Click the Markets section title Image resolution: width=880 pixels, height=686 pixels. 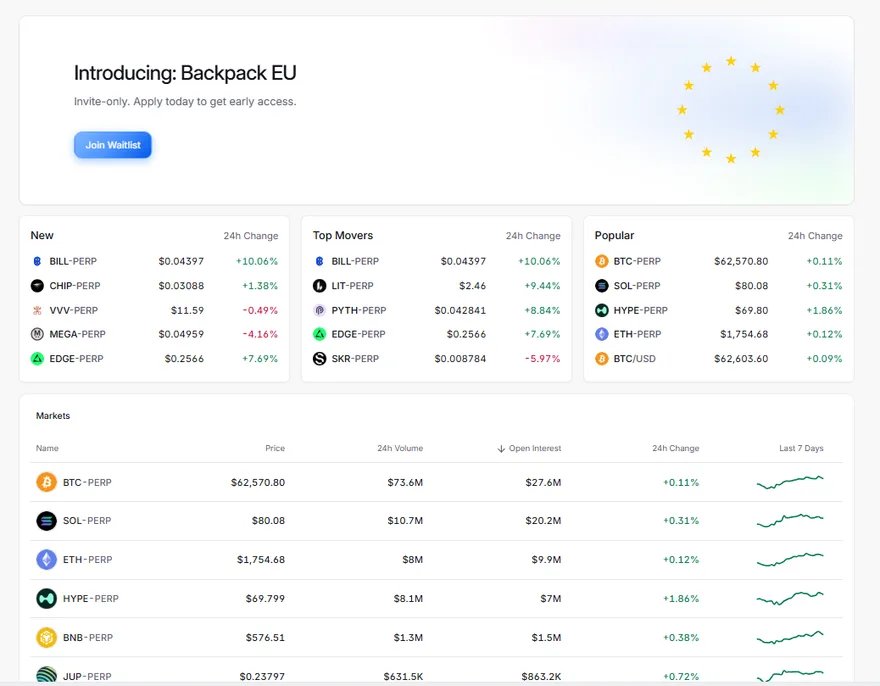click(x=53, y=415)
